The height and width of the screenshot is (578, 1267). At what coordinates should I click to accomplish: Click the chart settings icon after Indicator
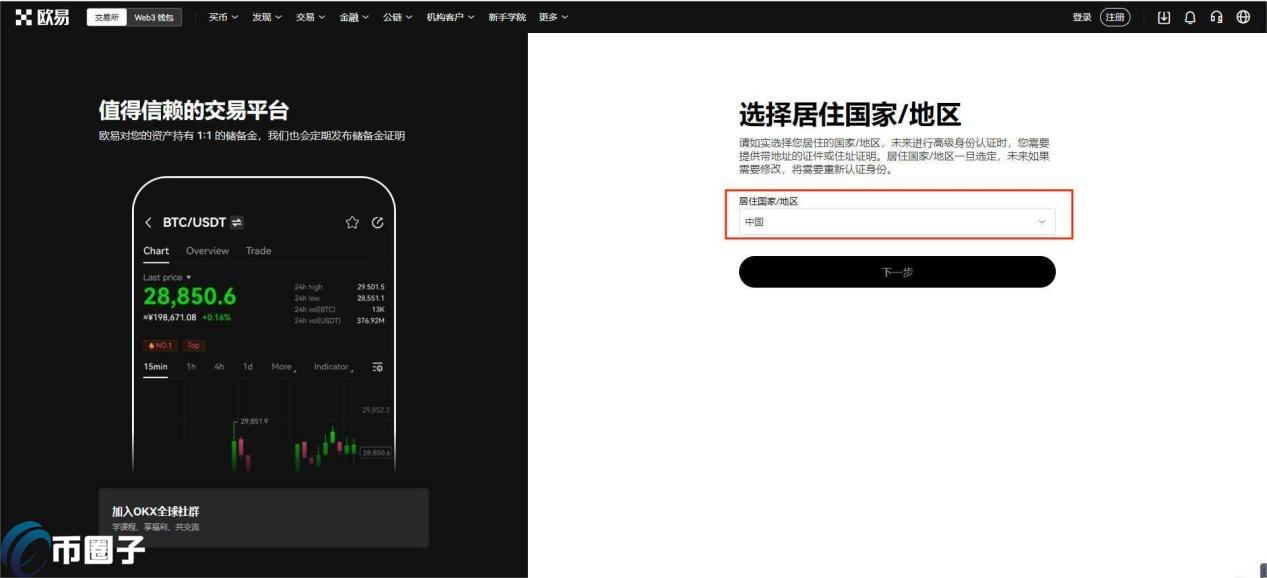pos(377,367)
